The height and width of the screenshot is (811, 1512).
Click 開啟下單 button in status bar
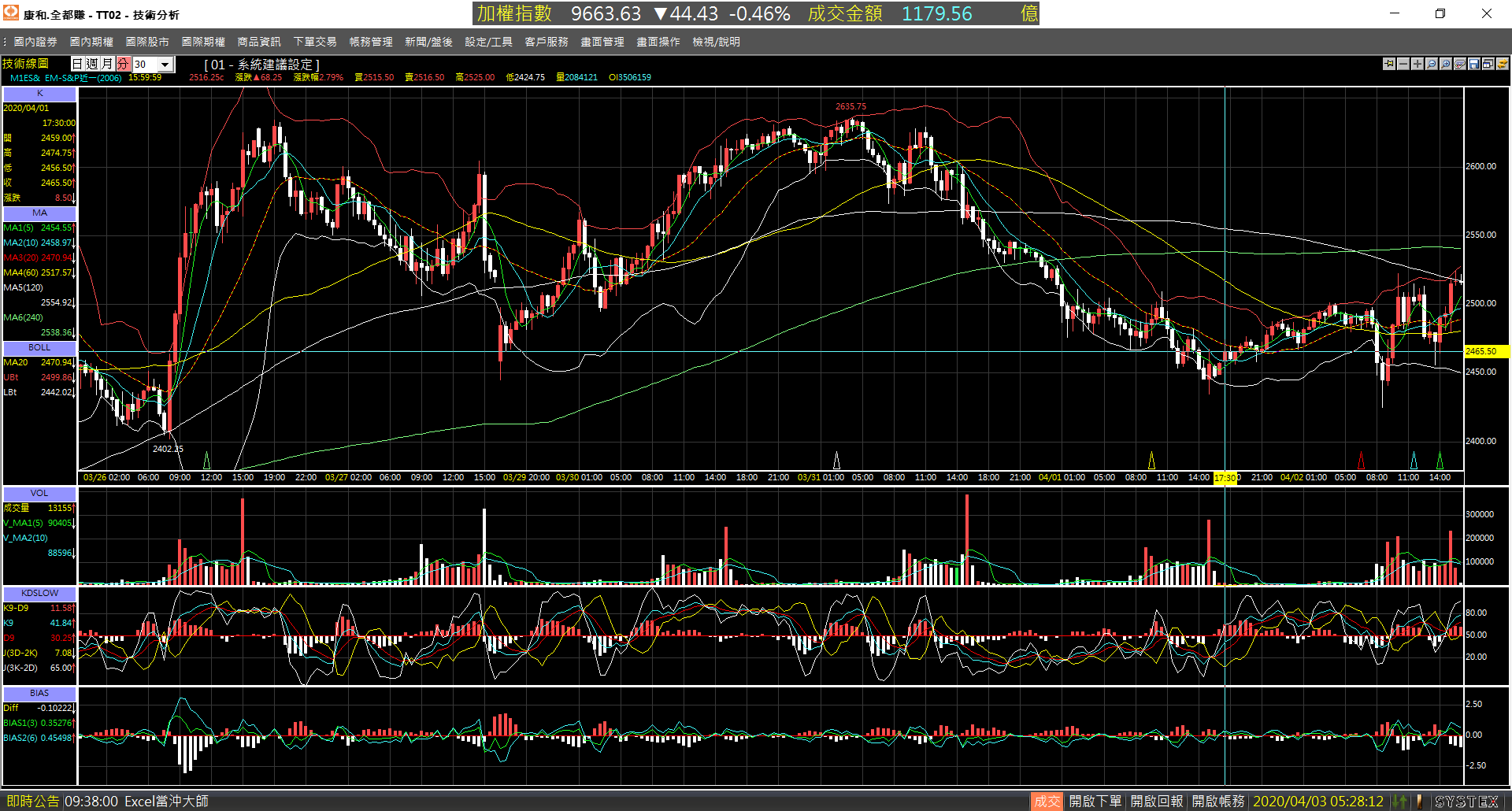coord(1095,802)
